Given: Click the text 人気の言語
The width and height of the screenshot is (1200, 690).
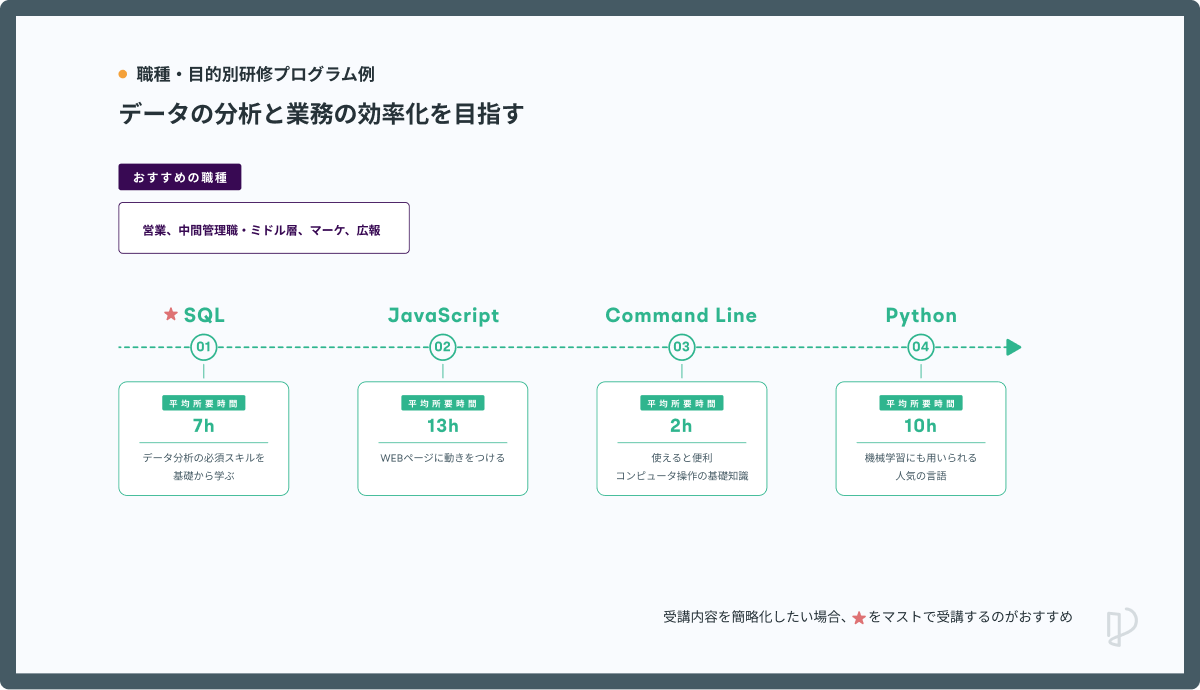Looking at the screenshot, I should (921, 476).
